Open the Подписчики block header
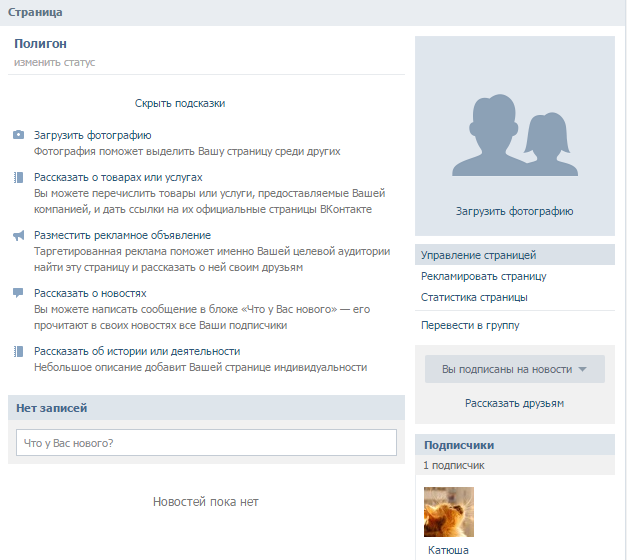This screenshot has width=633, height=560. pos(515,445)
